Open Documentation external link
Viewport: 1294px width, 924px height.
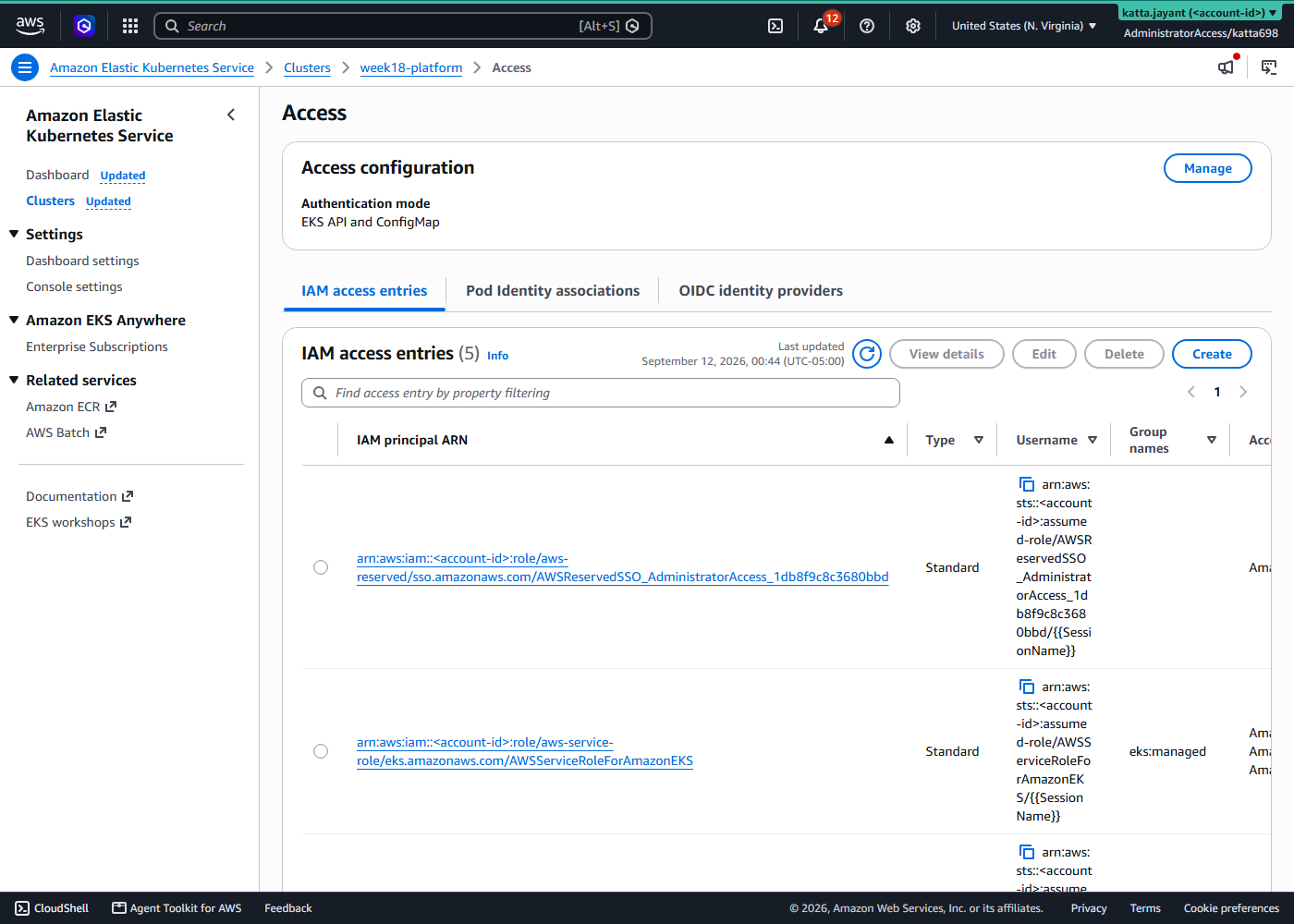(x=79, y=496)
